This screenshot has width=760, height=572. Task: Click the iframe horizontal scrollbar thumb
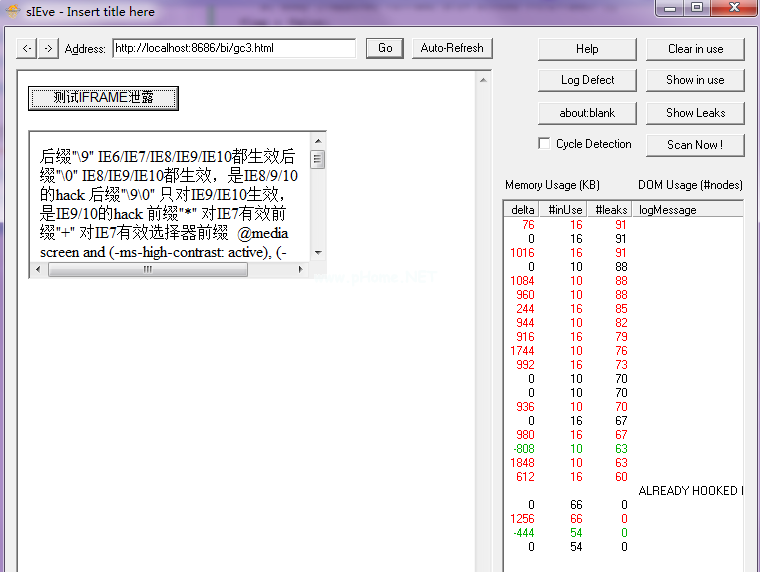pos(147,270)
